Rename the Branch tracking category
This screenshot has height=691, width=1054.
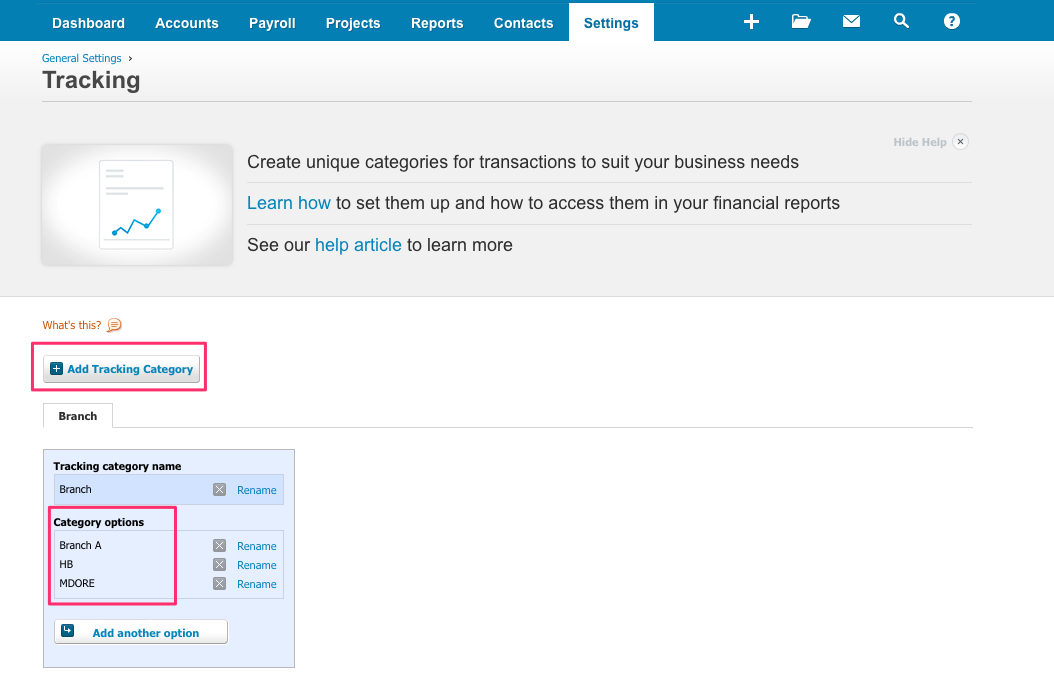point(257,490)
